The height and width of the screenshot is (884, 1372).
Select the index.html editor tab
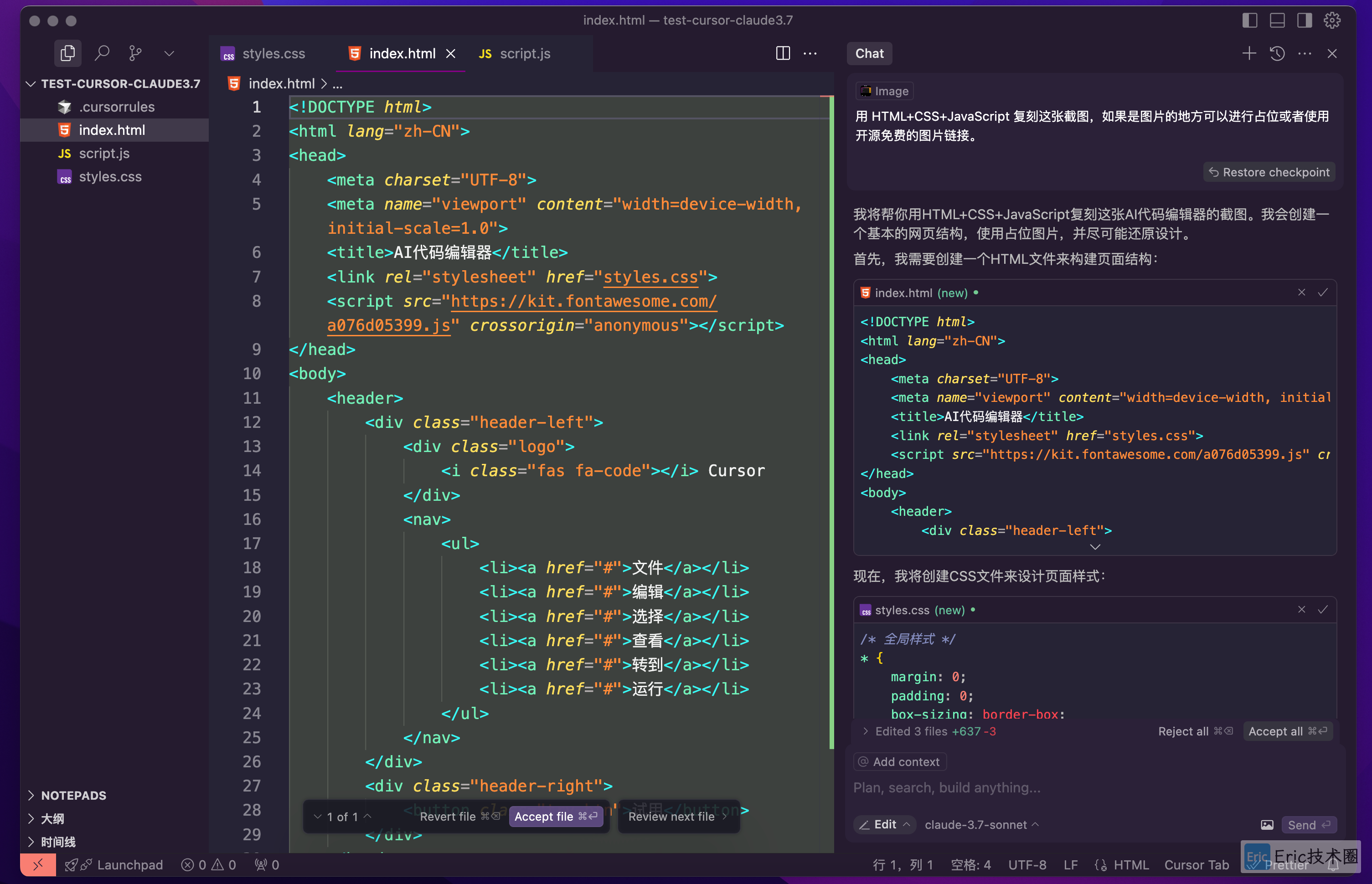coord(401,53)
